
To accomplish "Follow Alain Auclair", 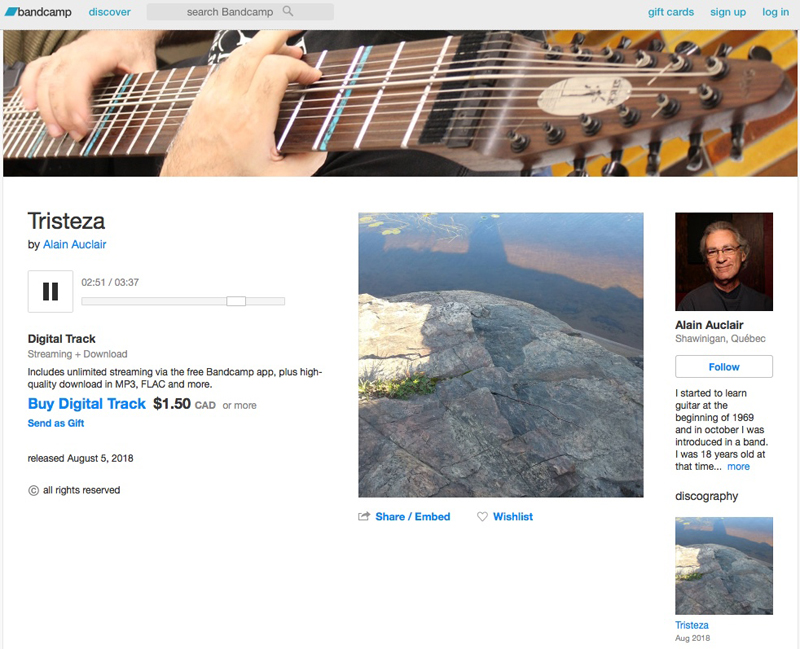I will click(723, 367).
